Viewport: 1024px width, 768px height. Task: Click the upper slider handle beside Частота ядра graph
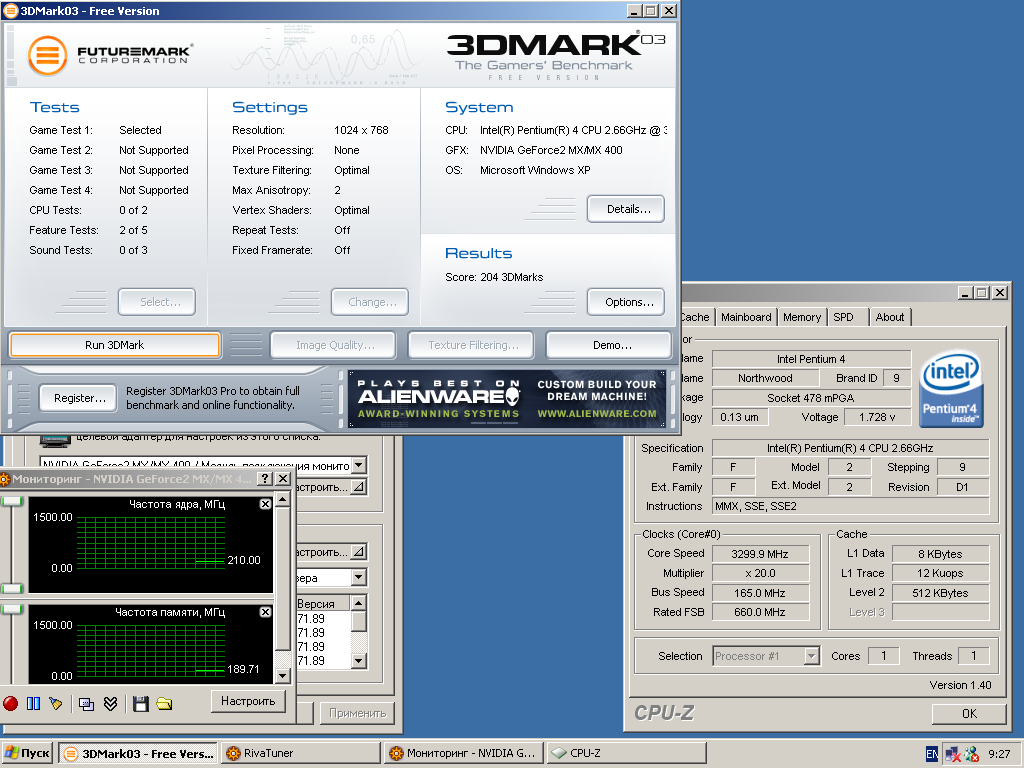[x=12, y=501]
